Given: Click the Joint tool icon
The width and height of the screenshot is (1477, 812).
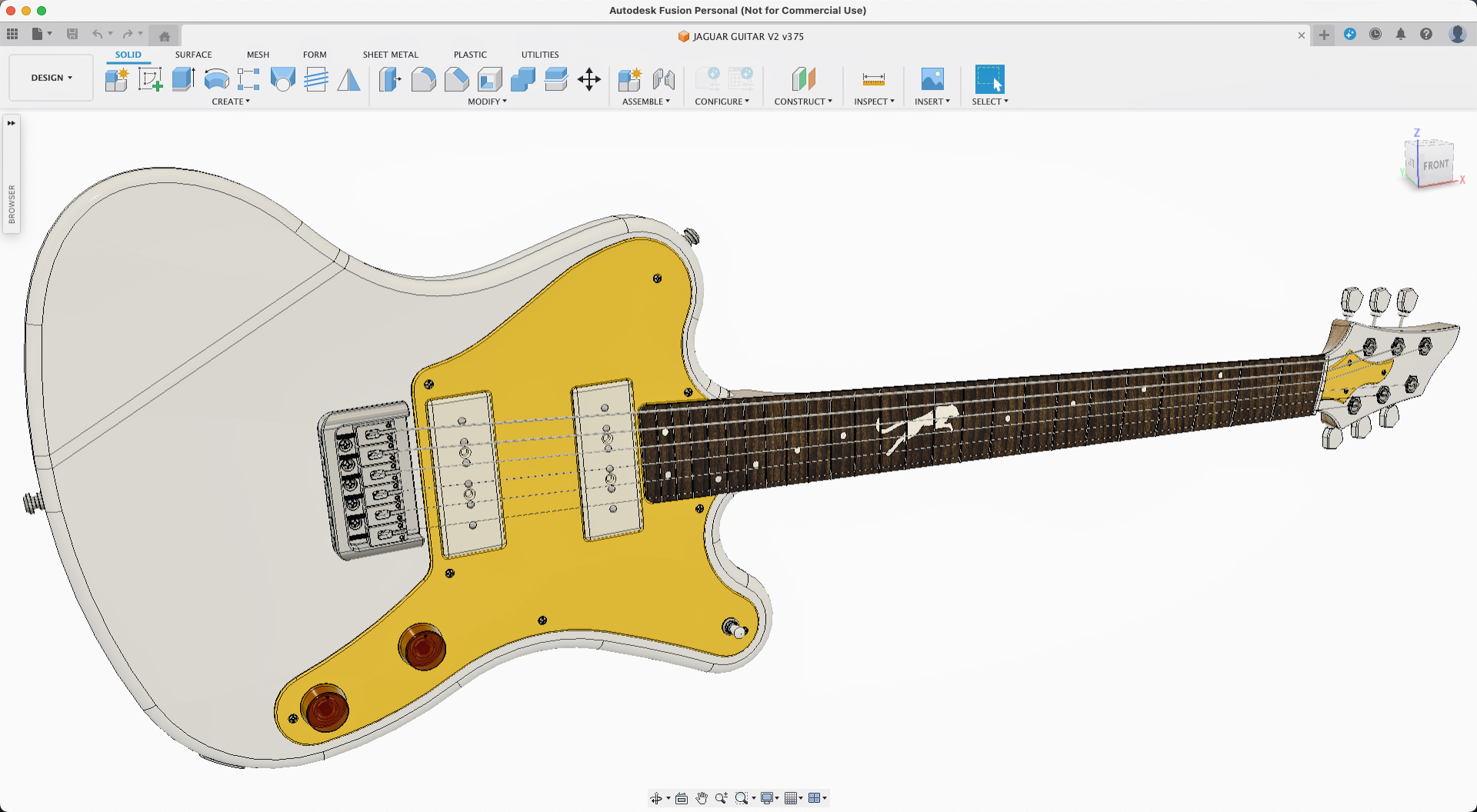Looking at the screenshot, I should point(663,79).
